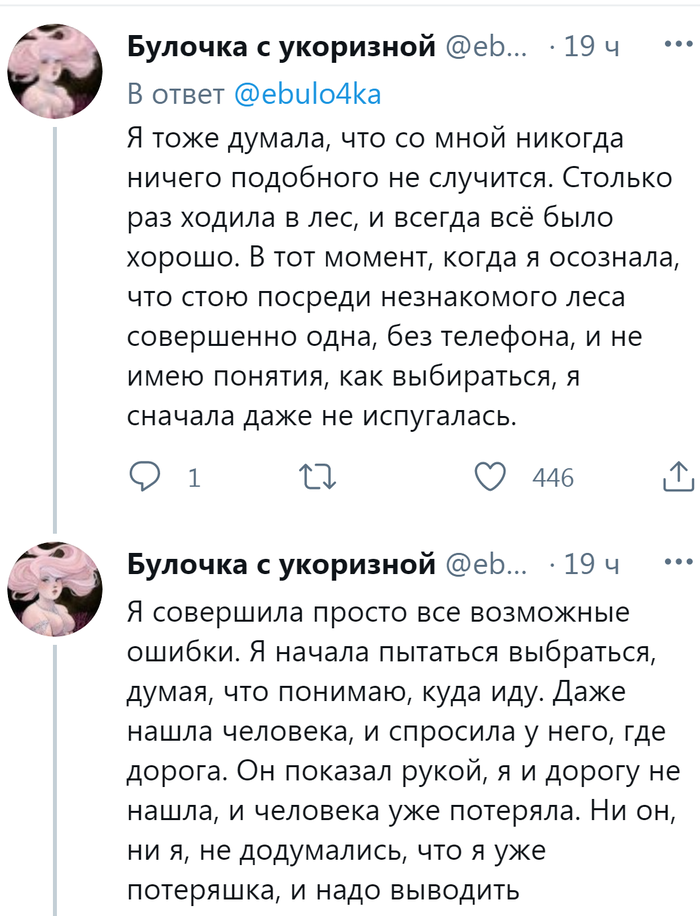Click the reply speech bubble icon
The height and width of the screenshot is (916, 700).
(146, 478)
